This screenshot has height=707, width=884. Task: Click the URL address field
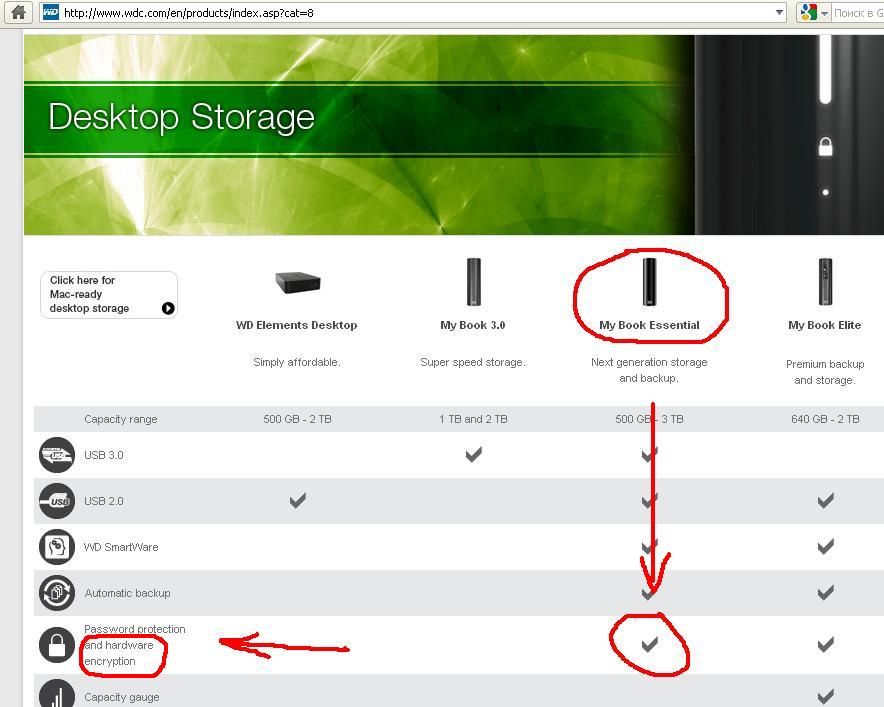pyautogui.click(x=414, y=12)
